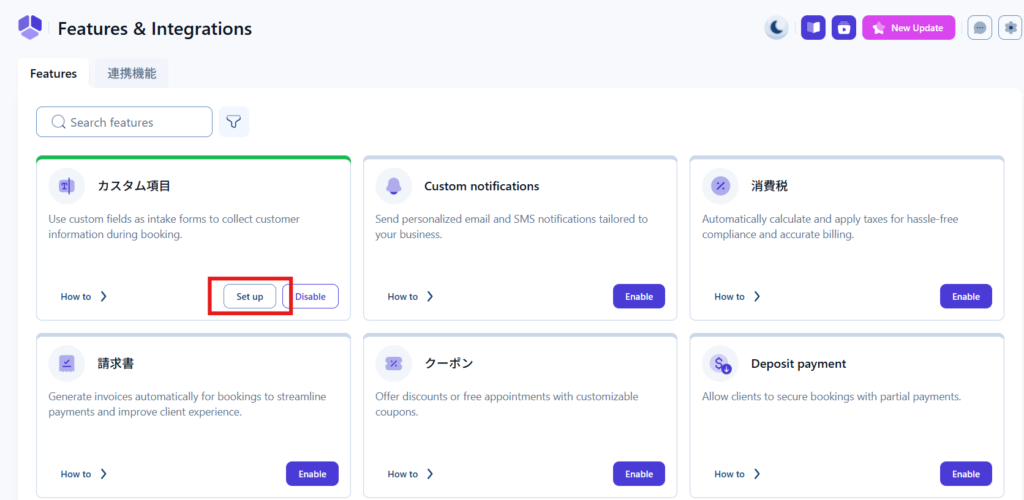Image resolution: width=1024 pixels, height=500 pixels.
Task: Toggle dark mode moon icon
Action: pos(777,28)
